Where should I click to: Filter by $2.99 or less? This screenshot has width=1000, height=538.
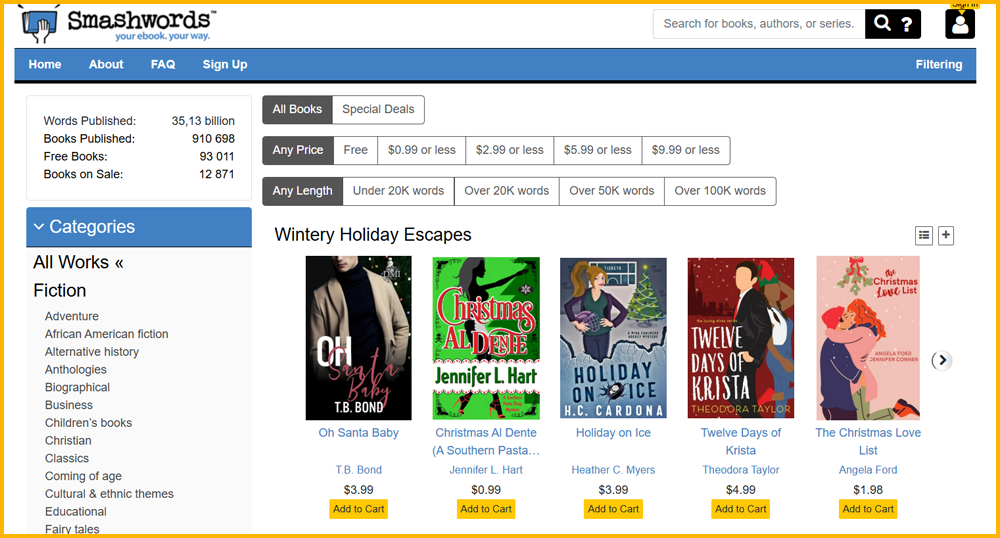point(510,150)
